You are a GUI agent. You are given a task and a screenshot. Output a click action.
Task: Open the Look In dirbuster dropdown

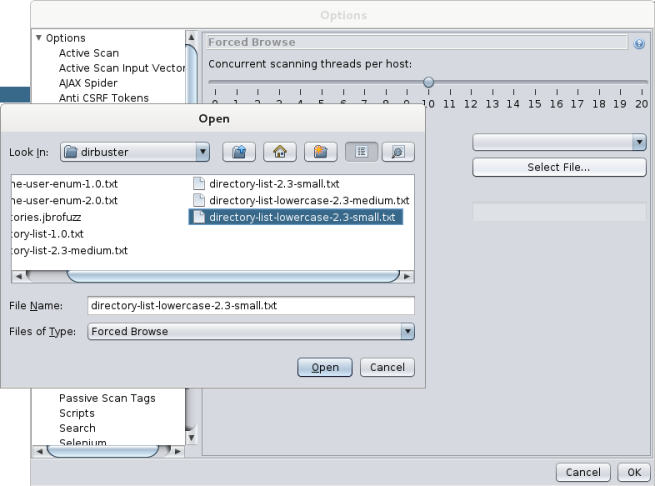(x=203, y=152)
